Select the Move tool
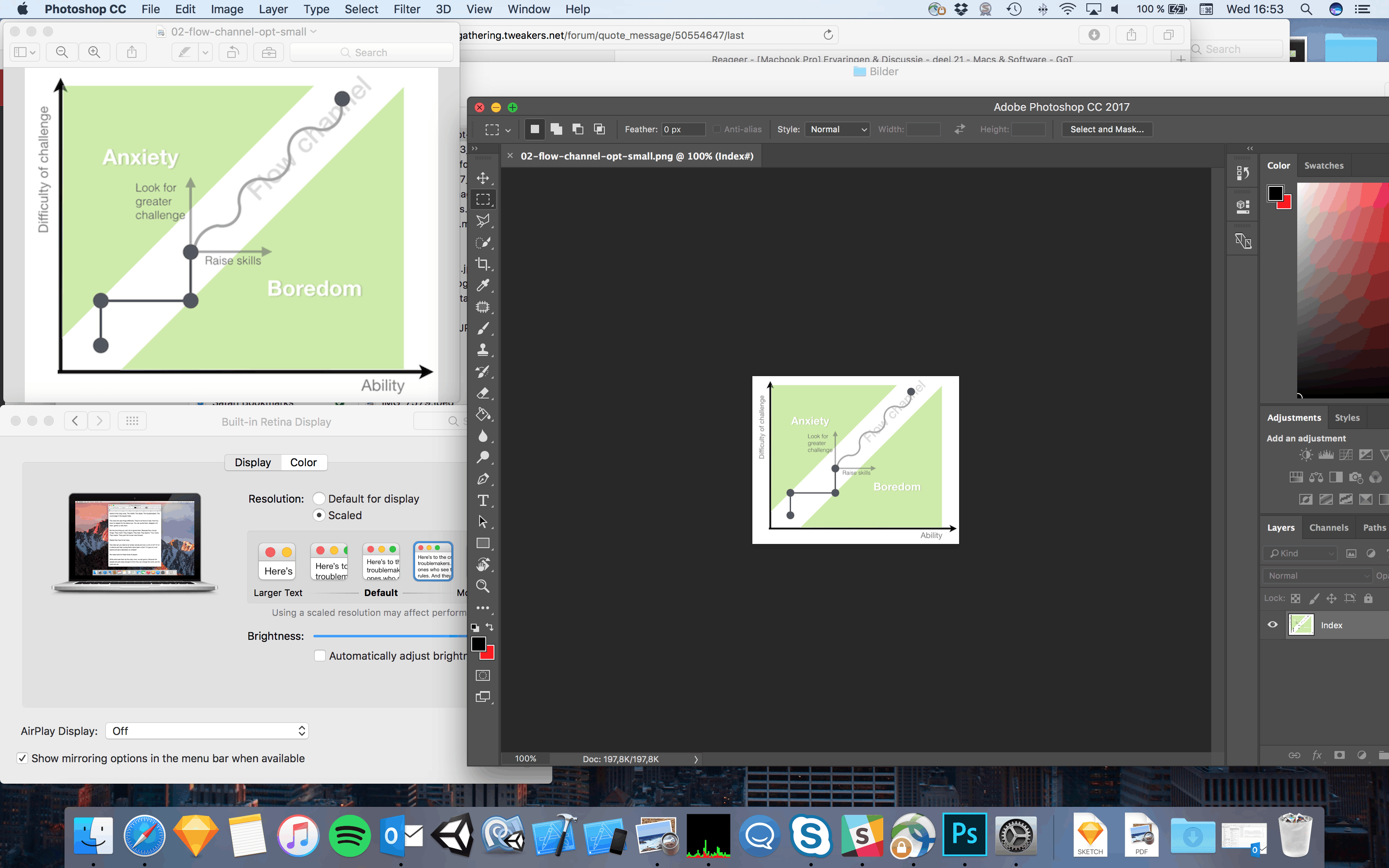 coord(483,178)
